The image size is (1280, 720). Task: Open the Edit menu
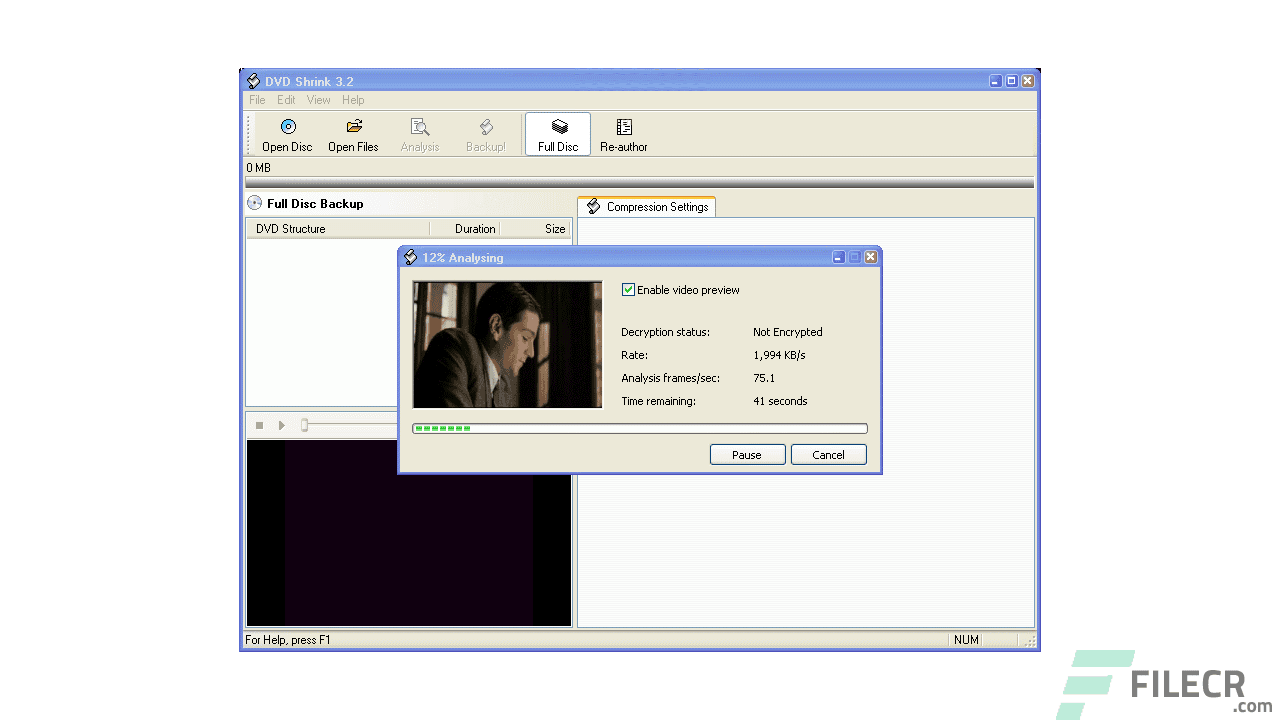(286, 99)
